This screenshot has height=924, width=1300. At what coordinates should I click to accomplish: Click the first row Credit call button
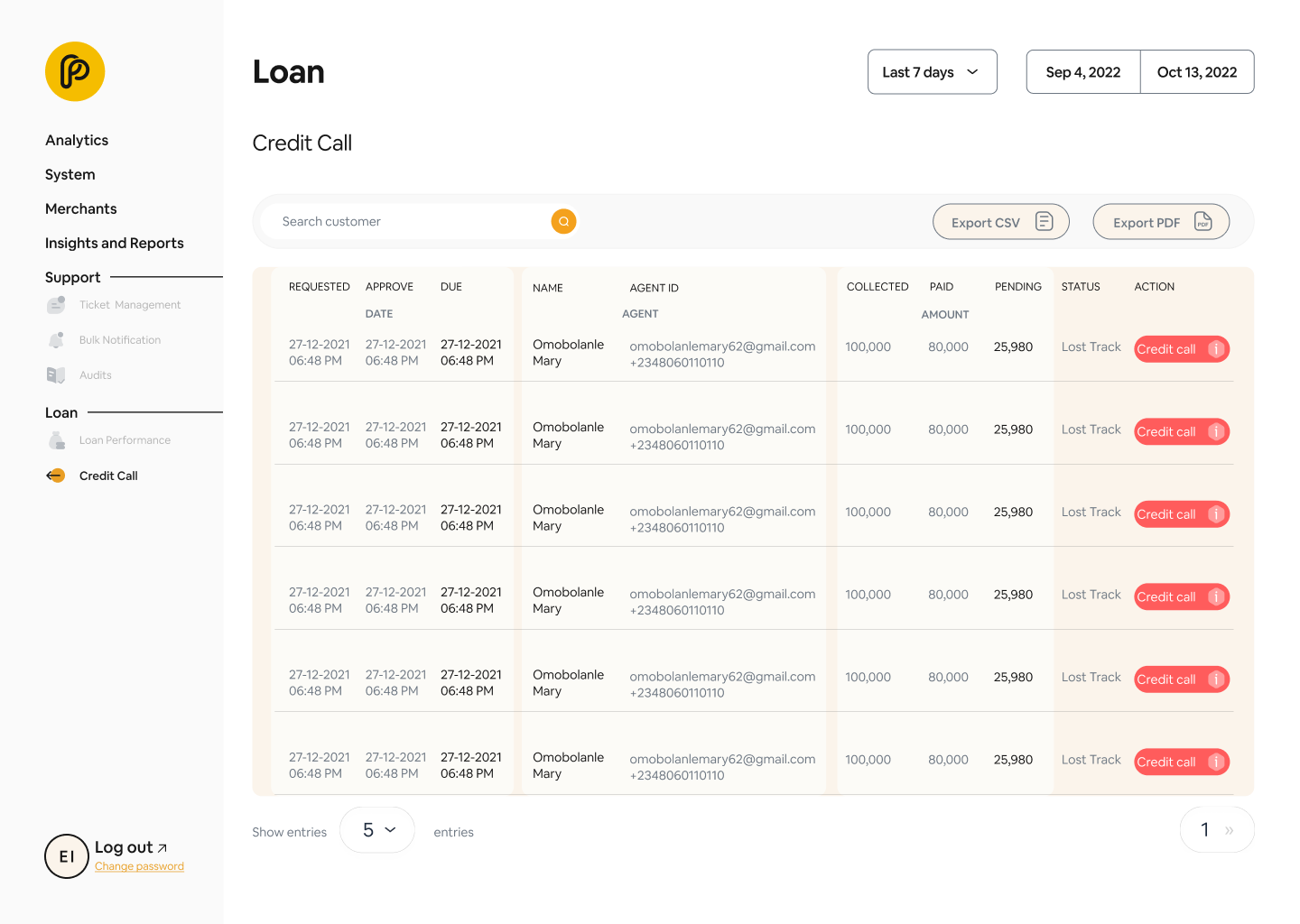(1182, 349)
